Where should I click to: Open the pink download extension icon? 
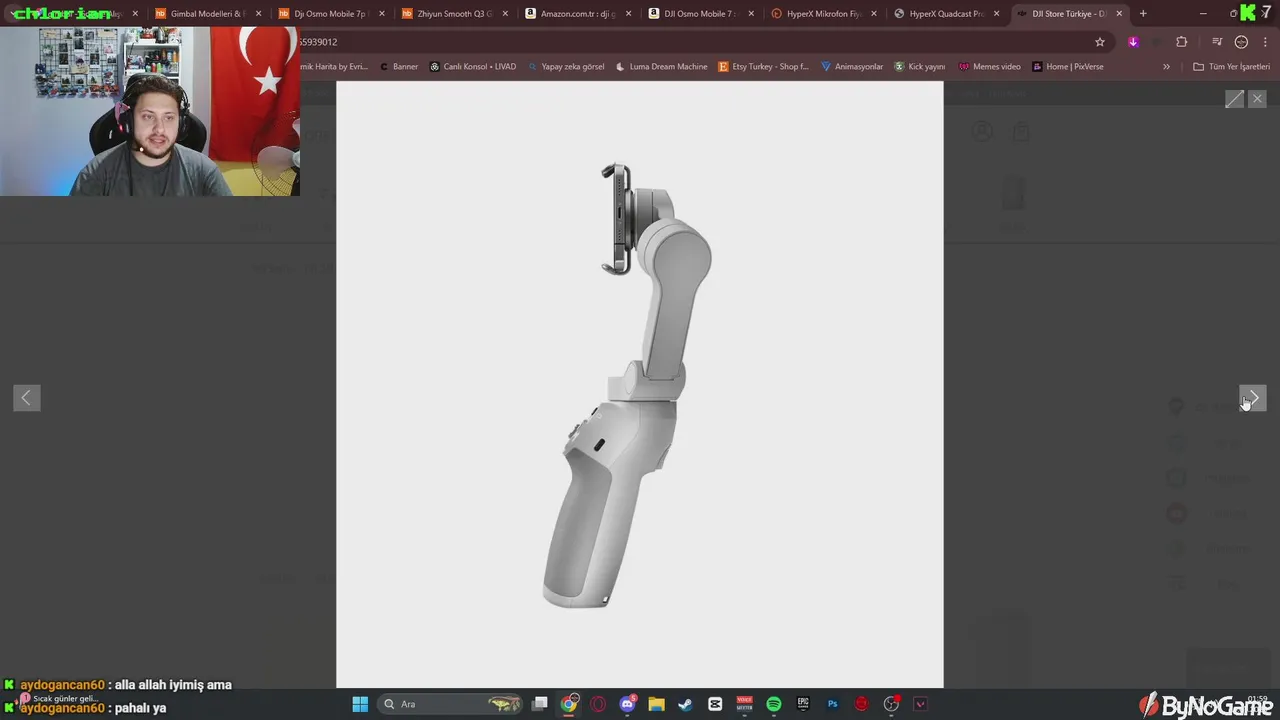coord(1133,42)
